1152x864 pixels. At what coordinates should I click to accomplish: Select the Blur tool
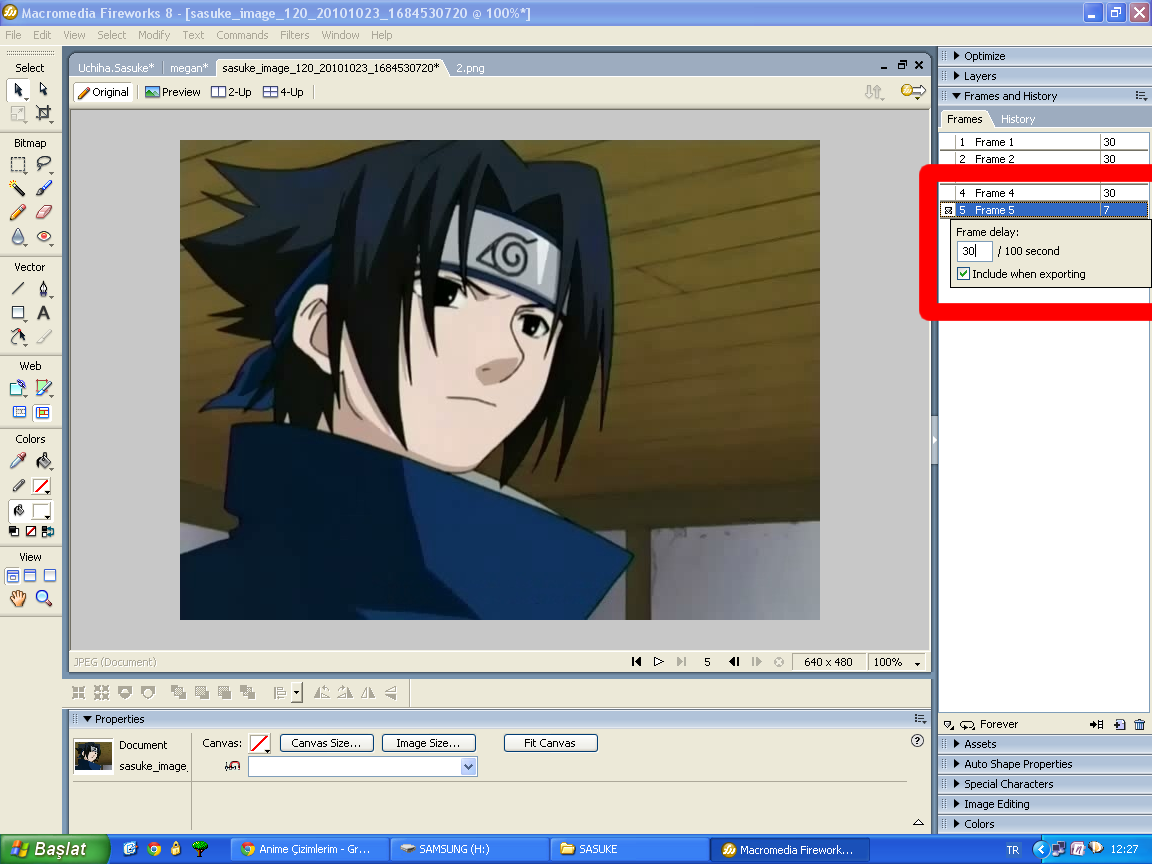pyautogui.click(x=18, y=237)
